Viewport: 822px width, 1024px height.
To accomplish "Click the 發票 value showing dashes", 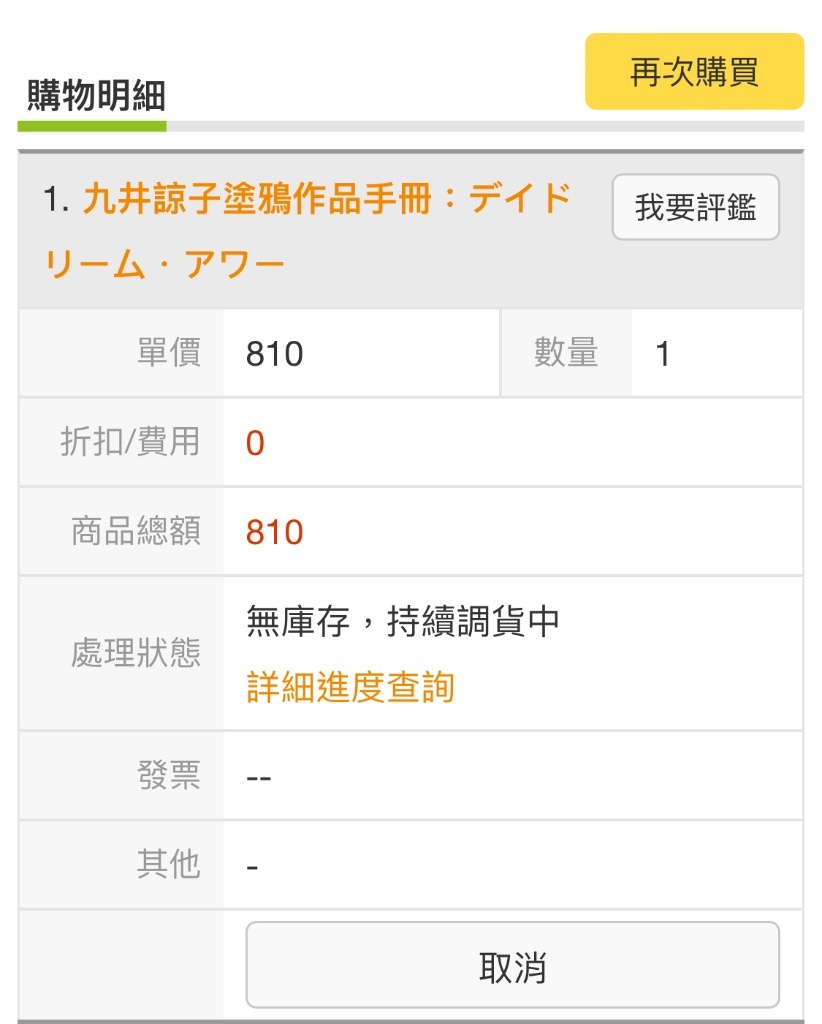I will [x=259, y=778].
